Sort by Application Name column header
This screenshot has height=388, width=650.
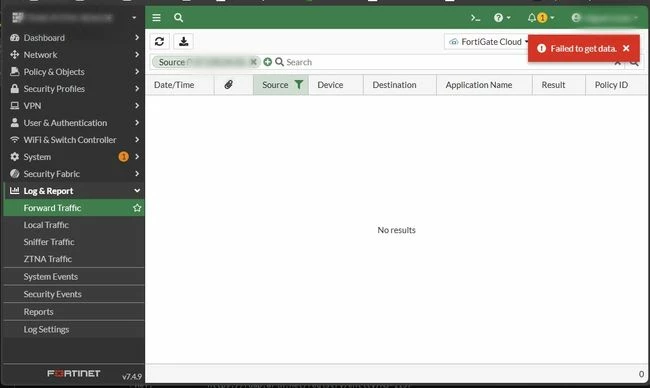click(x=484, y=85)
